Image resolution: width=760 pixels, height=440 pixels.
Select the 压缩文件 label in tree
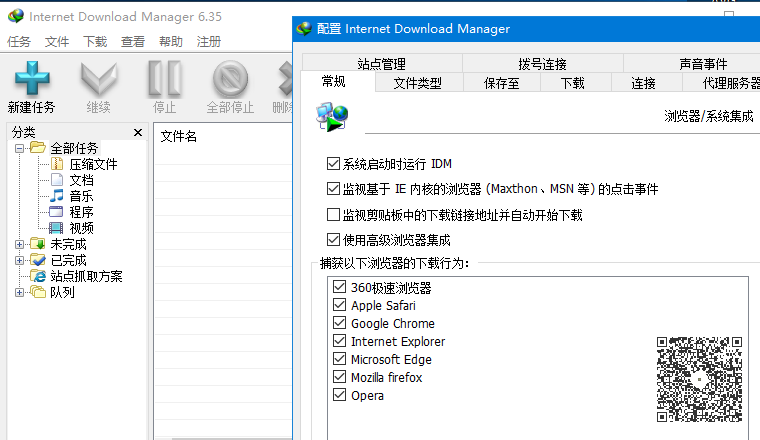click(x=94, y=164)
